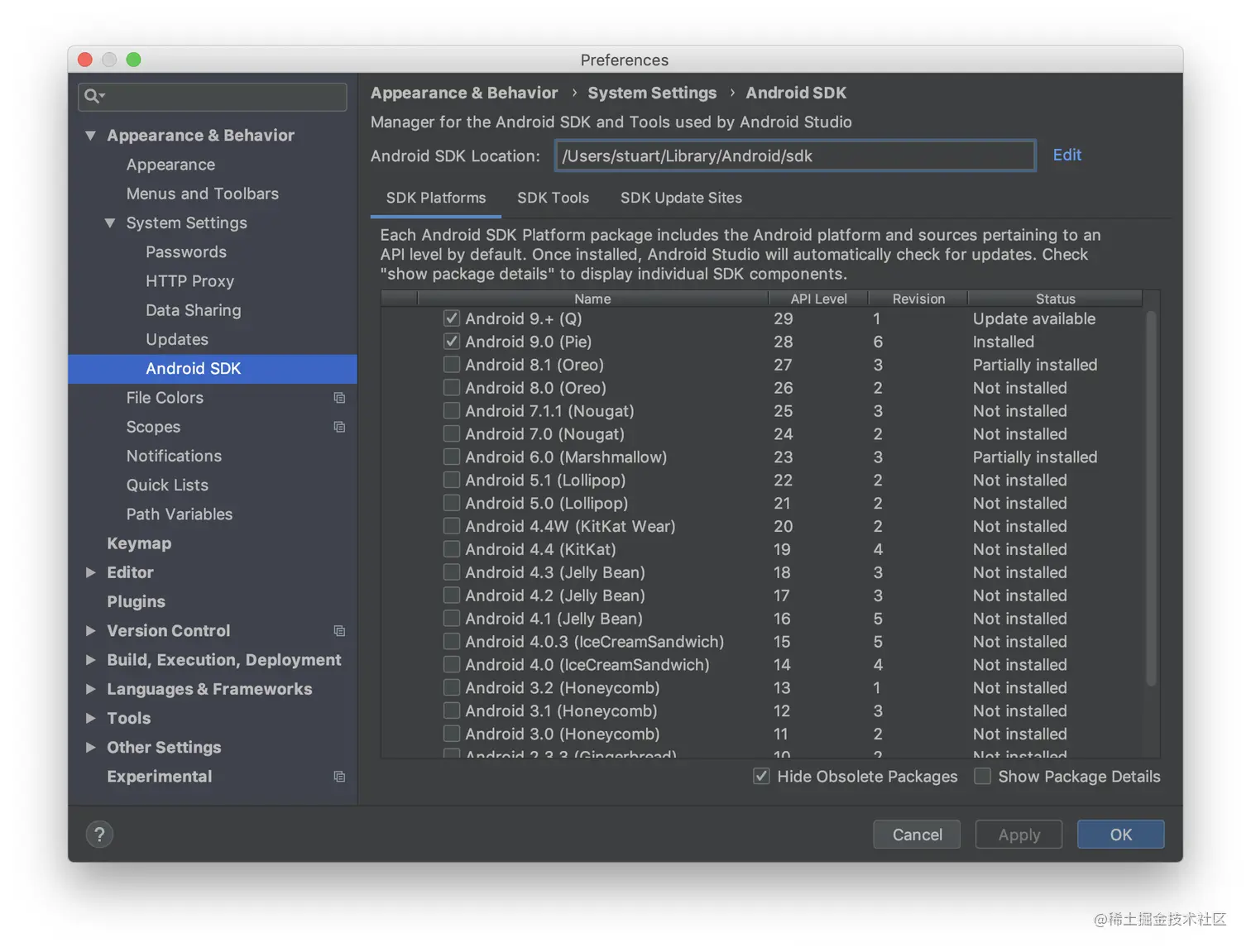The width and height of the screenshot is (1251, 952).
Task: Uncheck Android 9.+ (Q) platform
Action: (x=452, y=318)
